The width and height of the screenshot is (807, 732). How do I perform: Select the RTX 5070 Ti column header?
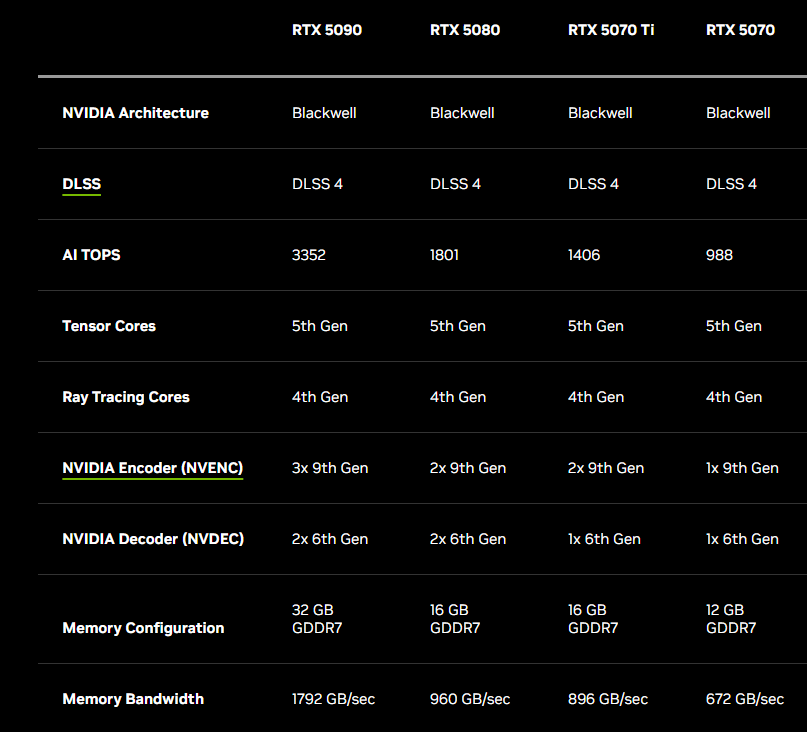611,30
